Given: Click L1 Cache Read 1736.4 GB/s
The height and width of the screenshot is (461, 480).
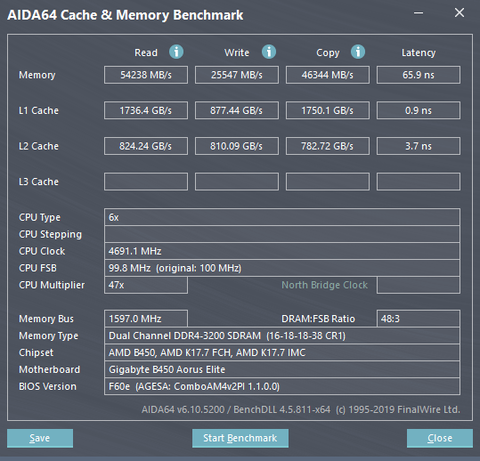Looking at the screenshot, I should click(x=146, y=110).
